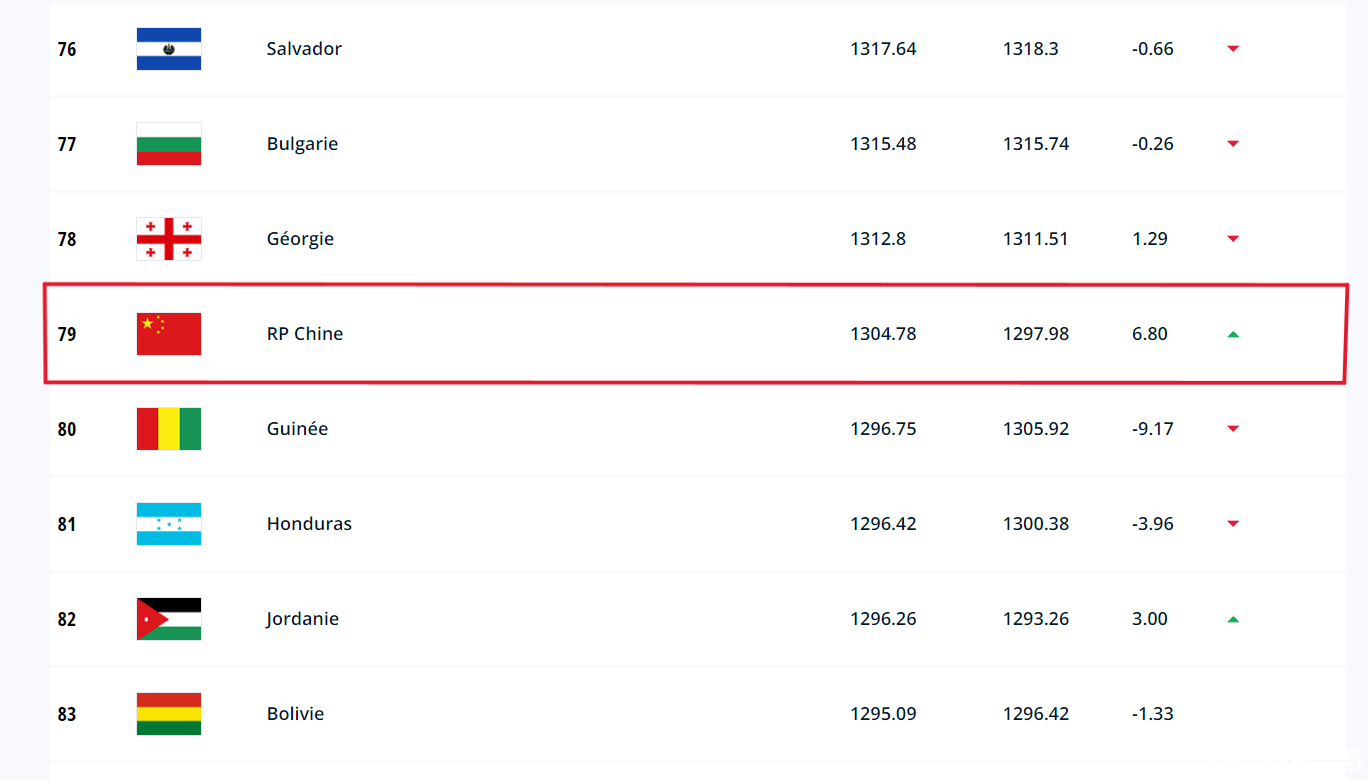Click Guinée's previous points value 1305.92
Viewport: 1368px width, 780px height.
click(1036, 429)
